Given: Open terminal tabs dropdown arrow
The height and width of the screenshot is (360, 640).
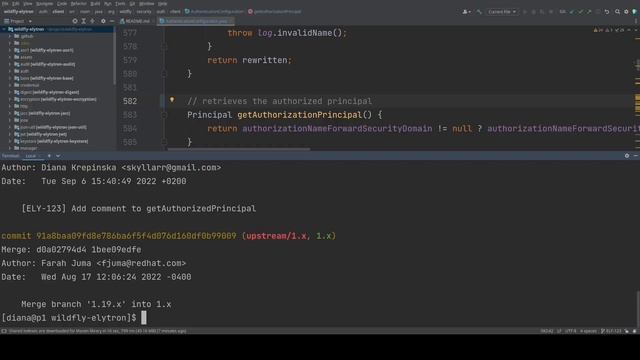Looking at the screenshot, I should [x=58, y=156].
